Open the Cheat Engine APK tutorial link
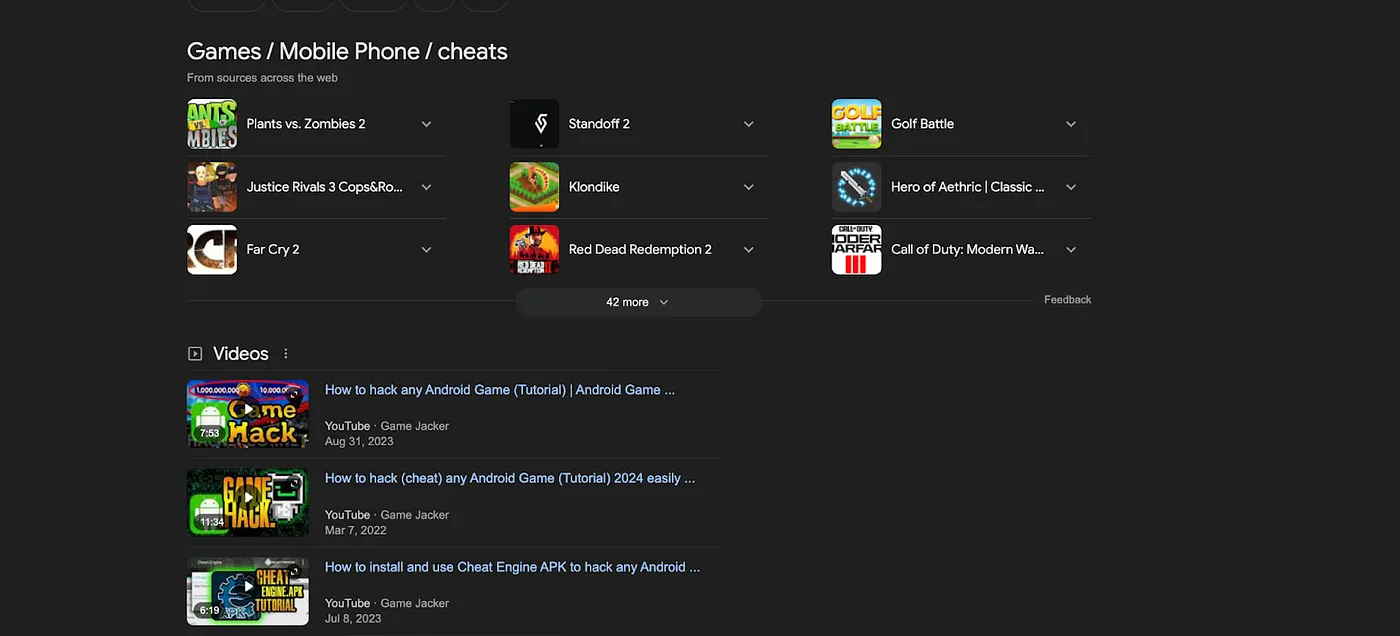Viewport: 1400px width, 636px height. click(x=512, y=567)
